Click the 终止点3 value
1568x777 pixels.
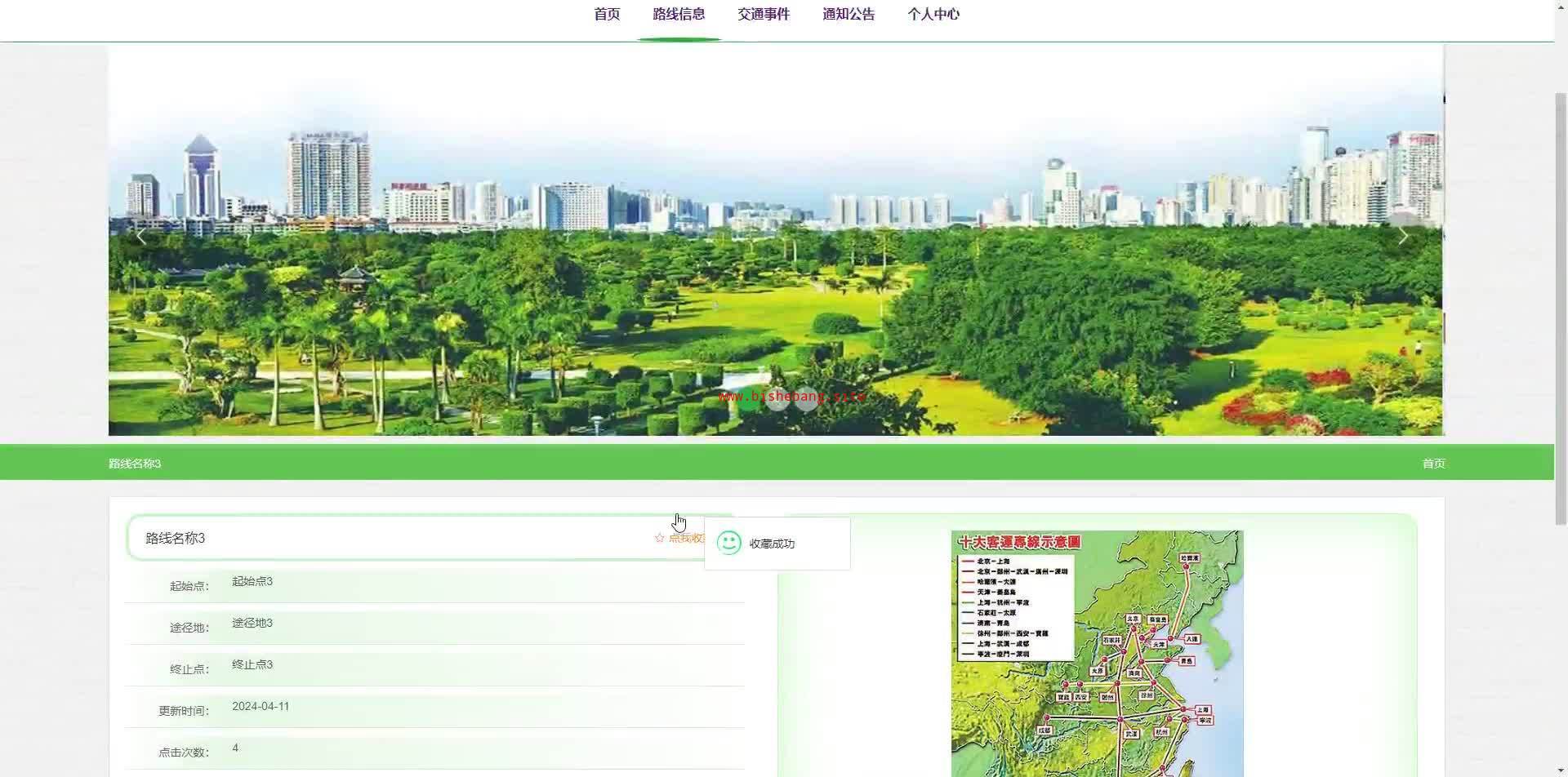[x=252, y=664]
